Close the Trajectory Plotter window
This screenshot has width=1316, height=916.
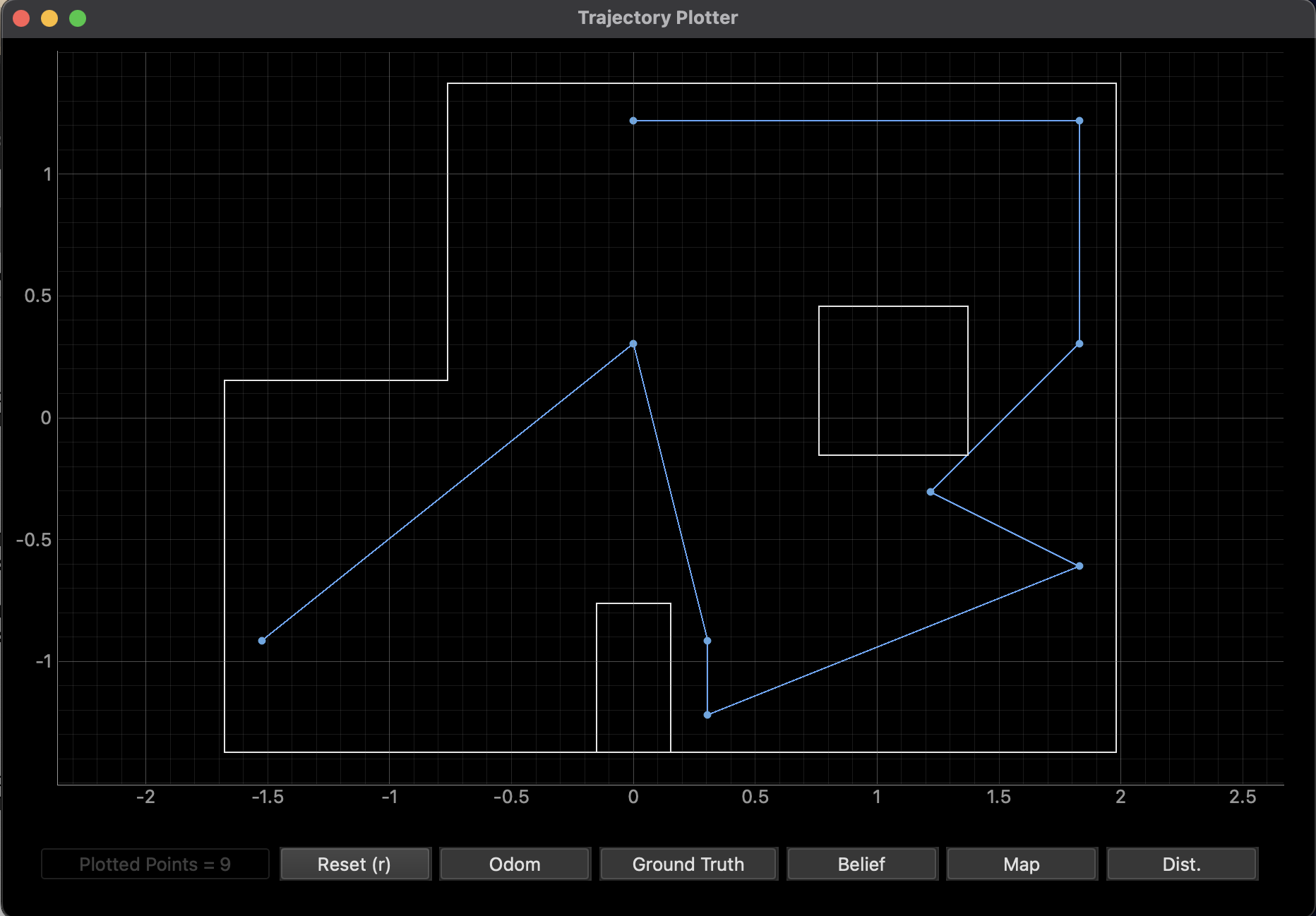pos(21,18)
